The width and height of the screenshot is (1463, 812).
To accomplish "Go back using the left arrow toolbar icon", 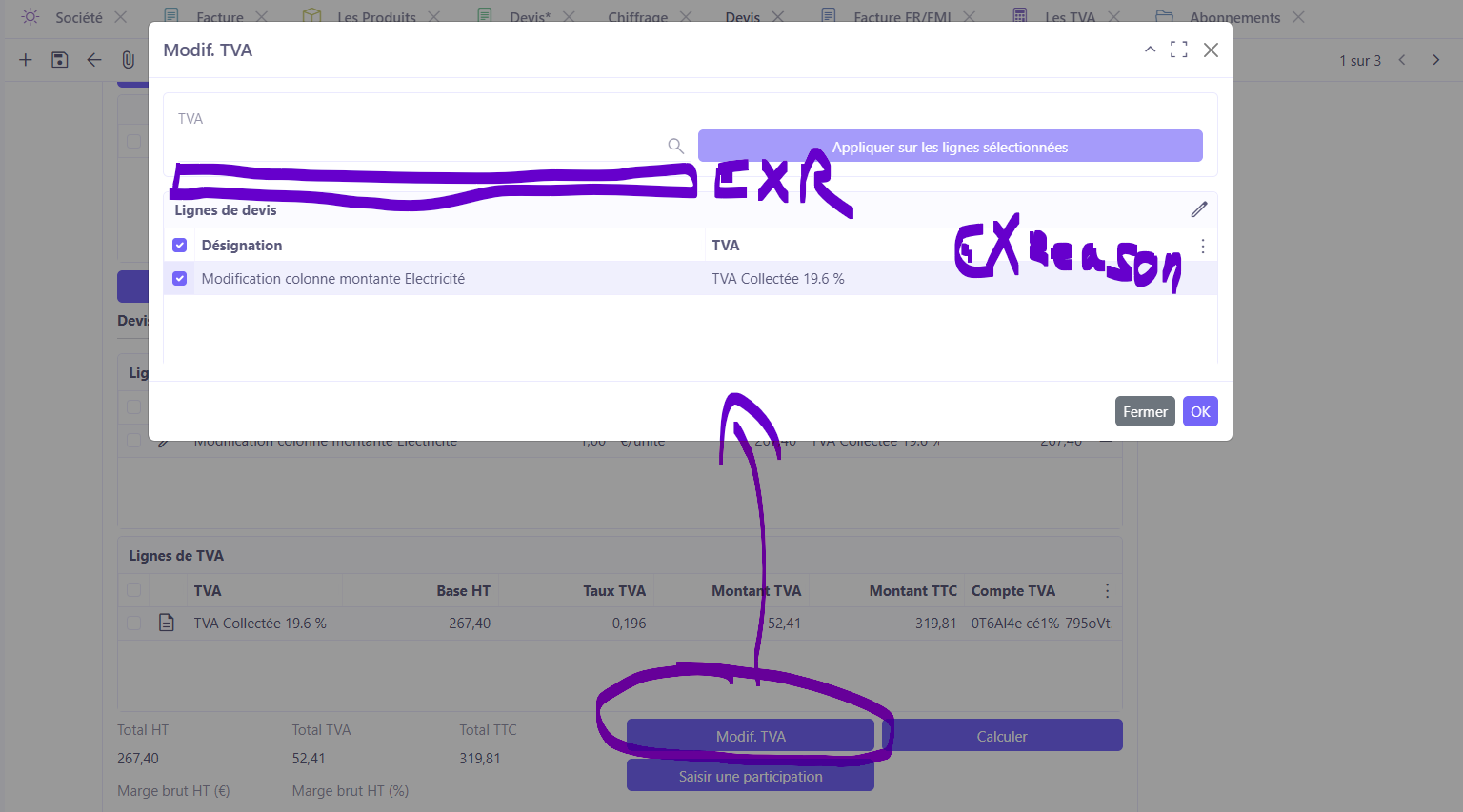I will coord(93,60).
